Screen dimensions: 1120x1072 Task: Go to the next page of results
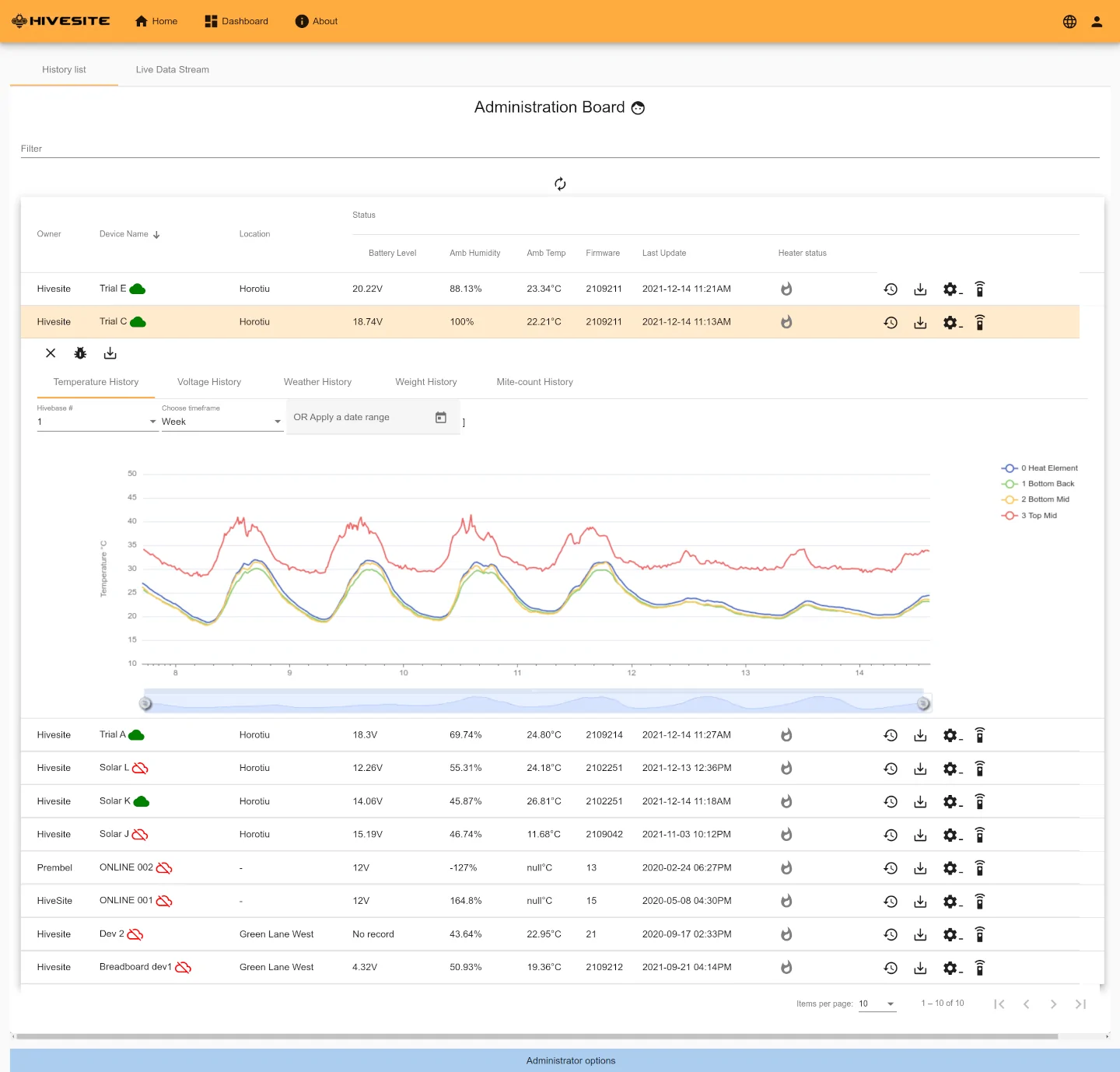pos(1053,1004)
